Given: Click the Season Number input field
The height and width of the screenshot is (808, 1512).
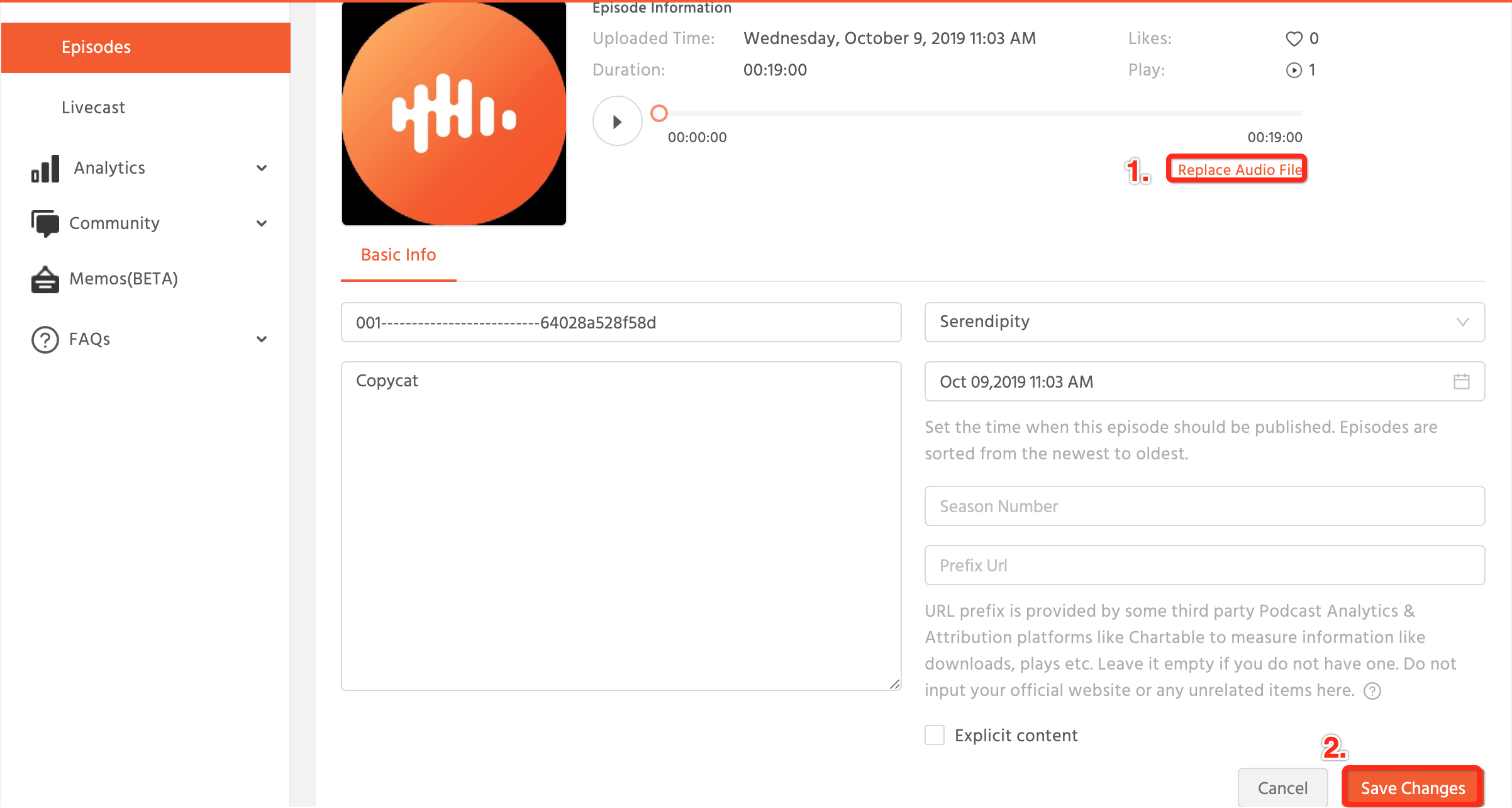Looking at the screenshot, I should click(x=1204, y=506).
